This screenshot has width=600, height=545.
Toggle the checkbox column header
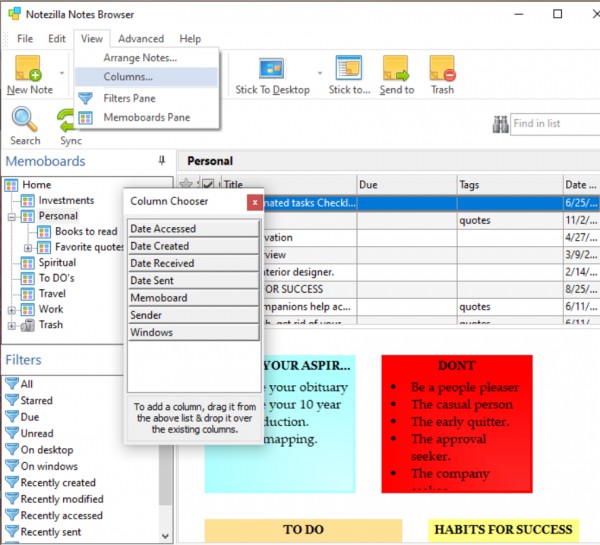tap(208, 185)
